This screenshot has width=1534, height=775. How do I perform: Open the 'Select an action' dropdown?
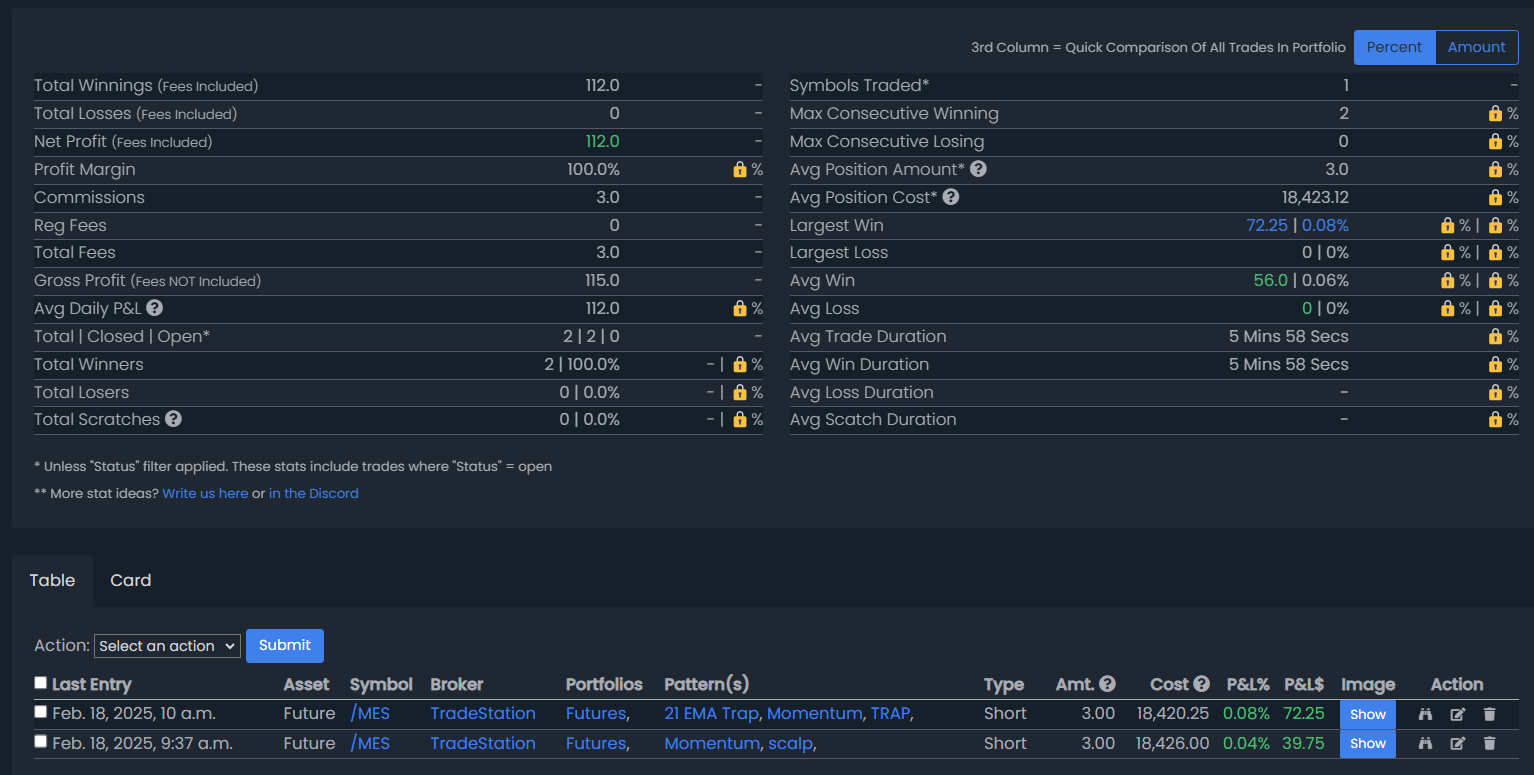(x=167, y=646)
